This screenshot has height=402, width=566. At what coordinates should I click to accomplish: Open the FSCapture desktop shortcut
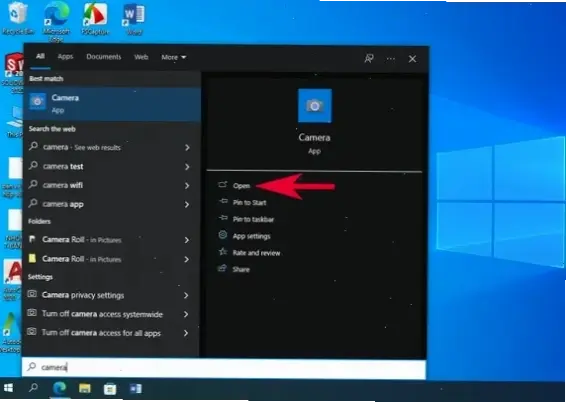pyautogui.click(x=95, y=19)
